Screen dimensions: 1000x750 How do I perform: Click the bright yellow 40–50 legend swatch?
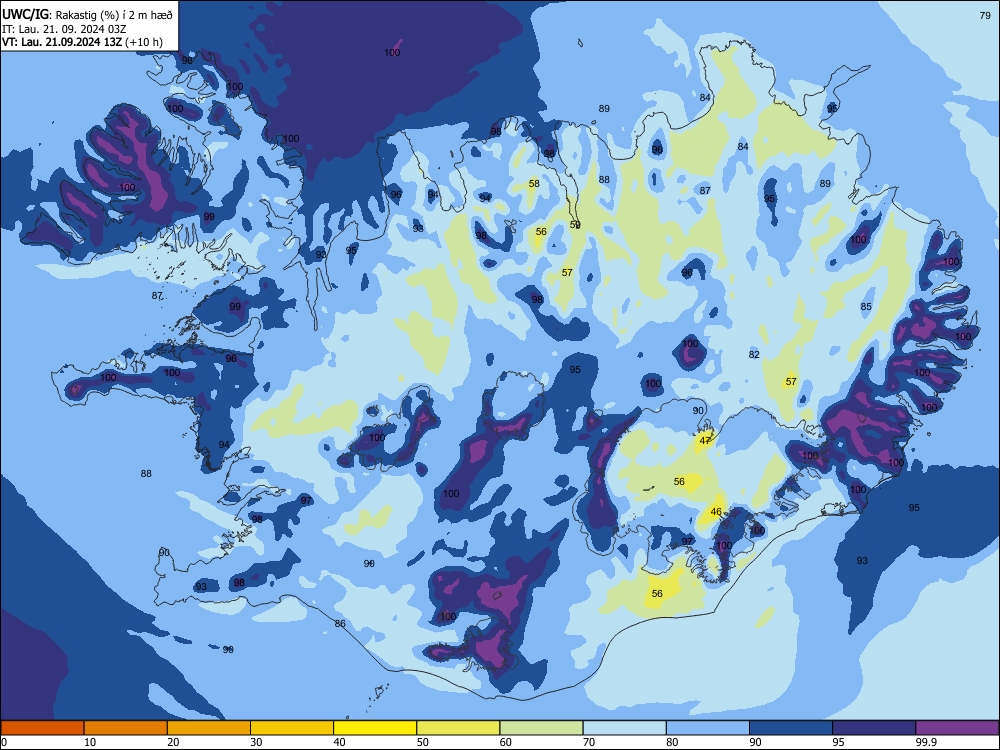(x=375, y=728)
